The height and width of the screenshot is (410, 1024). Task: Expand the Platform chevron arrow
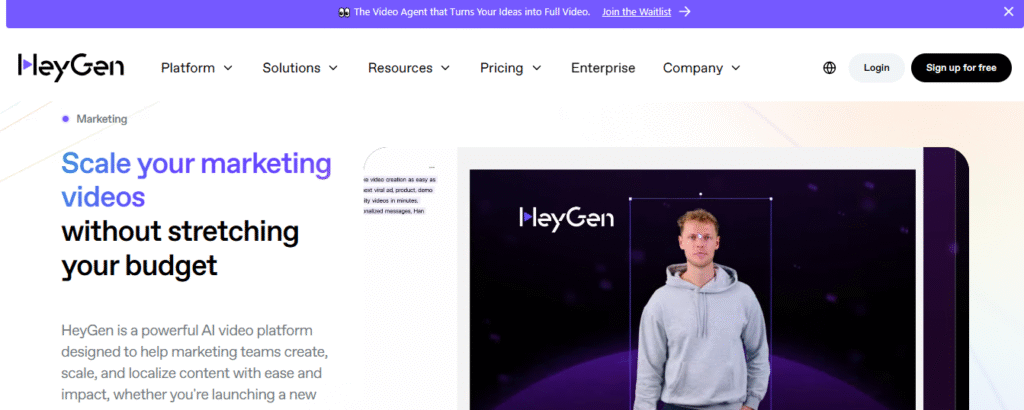(x=228, y=68)
